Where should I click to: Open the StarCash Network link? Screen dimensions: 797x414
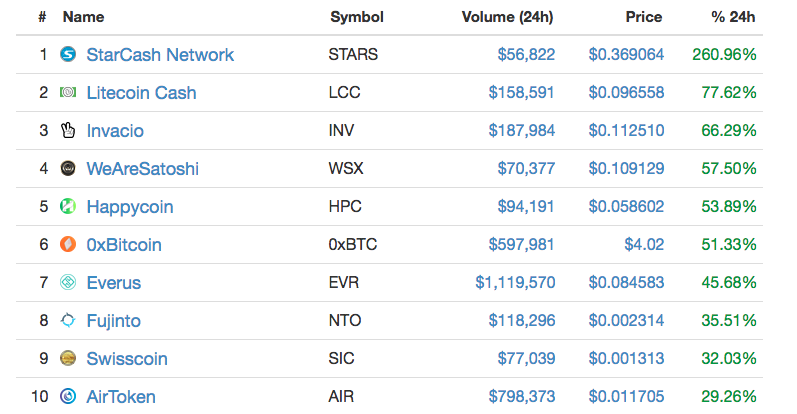160,54
